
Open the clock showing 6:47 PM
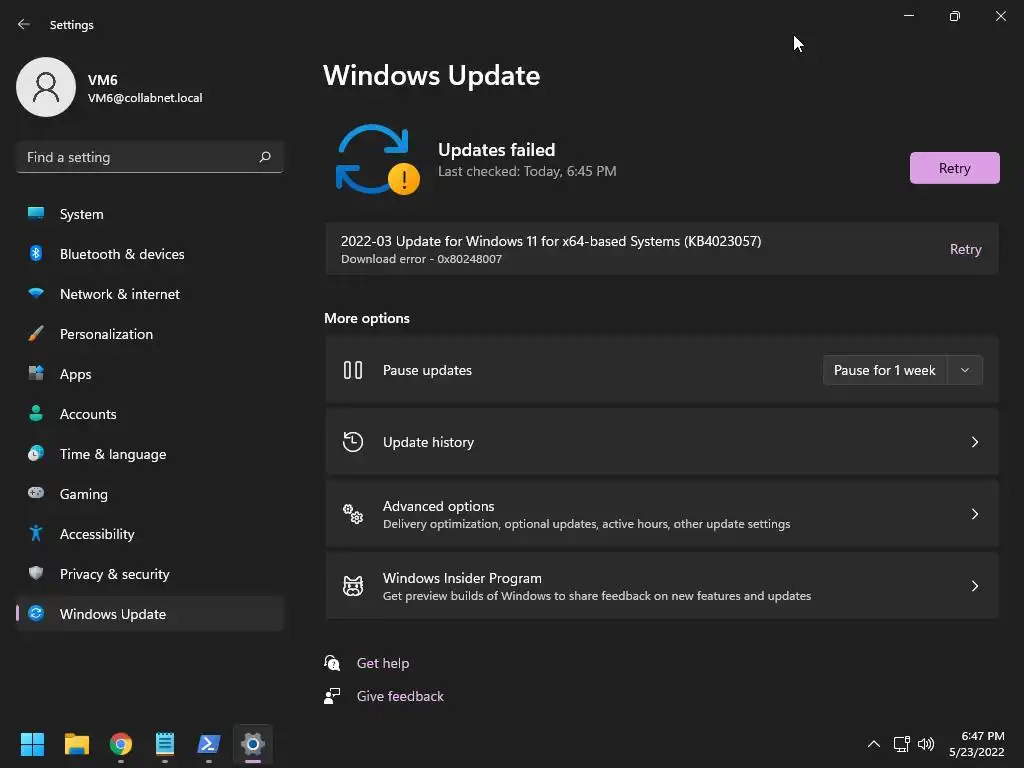coord(976,744)
